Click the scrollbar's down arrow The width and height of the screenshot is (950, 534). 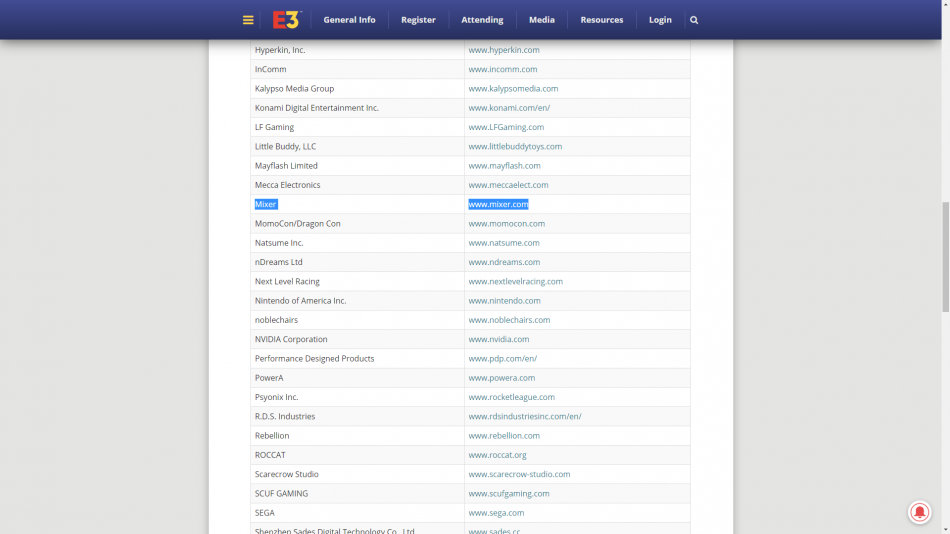coord(945,530)
